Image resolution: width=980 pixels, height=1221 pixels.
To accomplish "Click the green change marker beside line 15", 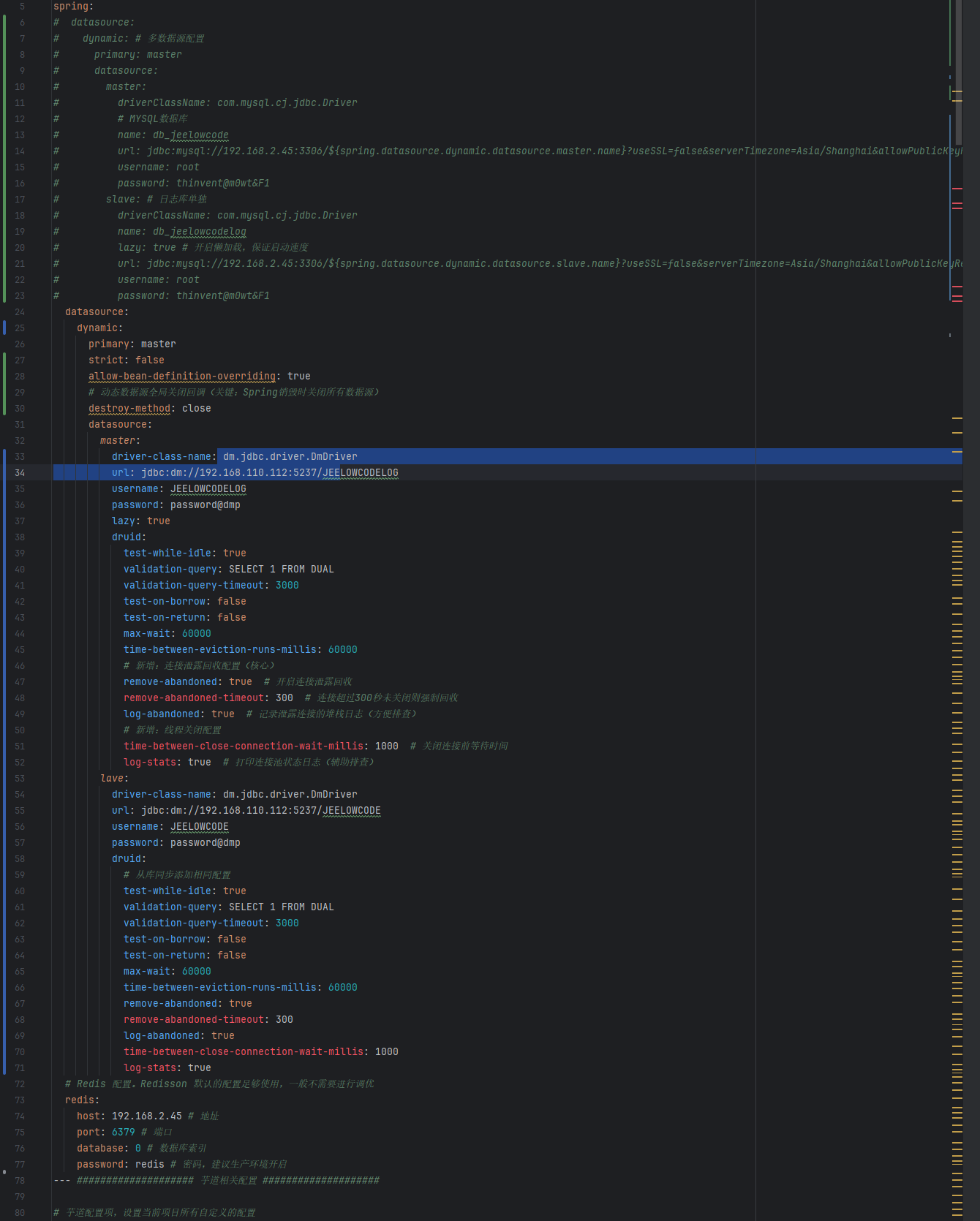I will point(4,167).
